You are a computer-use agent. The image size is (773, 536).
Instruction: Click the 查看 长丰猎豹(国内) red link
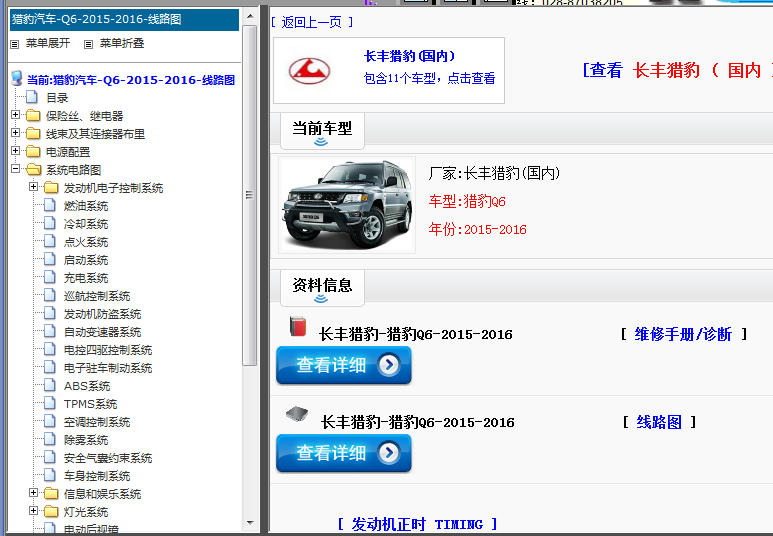tap(678, 70)
